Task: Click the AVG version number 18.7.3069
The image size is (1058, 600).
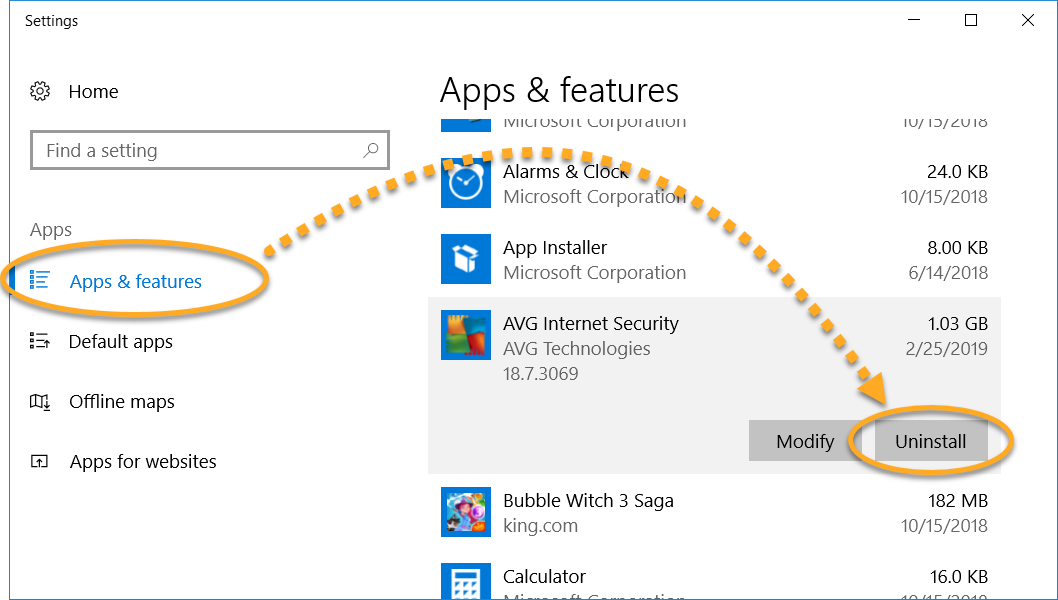Action: coord(540,373)
